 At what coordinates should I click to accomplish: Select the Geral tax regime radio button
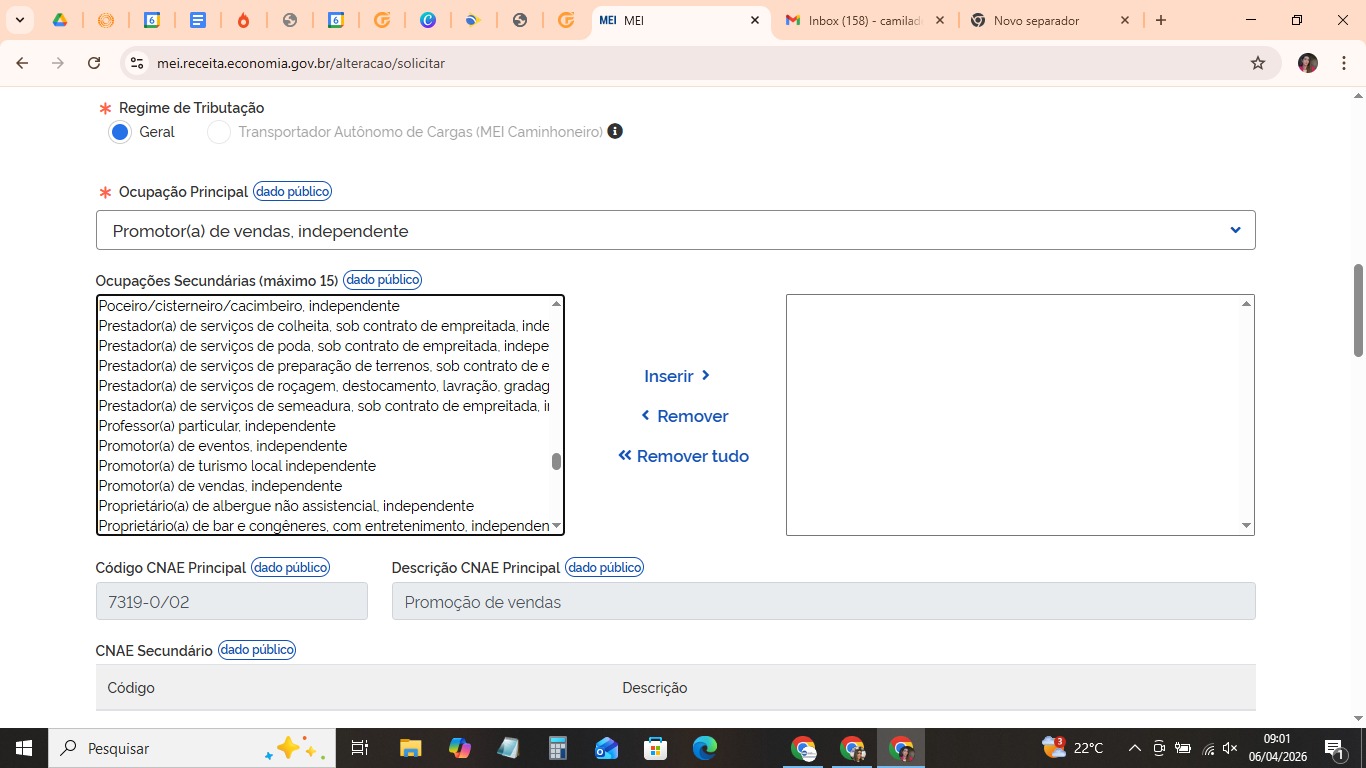[x=120, y=132]
